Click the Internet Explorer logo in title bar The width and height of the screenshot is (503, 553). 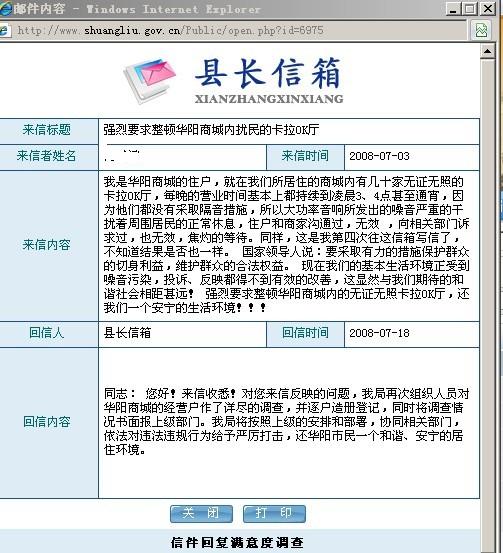click(x=5, y=8)
